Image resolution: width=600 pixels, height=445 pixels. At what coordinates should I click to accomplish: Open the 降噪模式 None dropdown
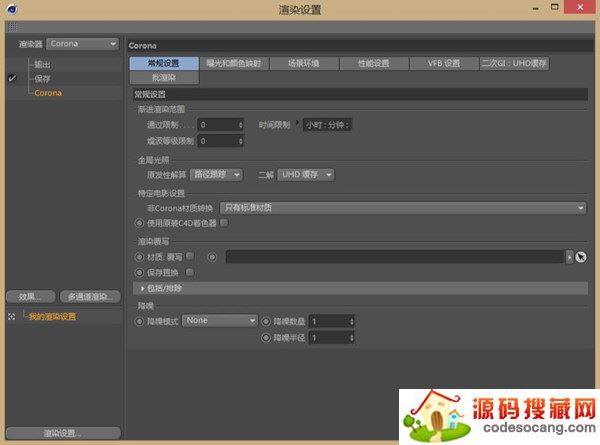[x=219, y=320]
